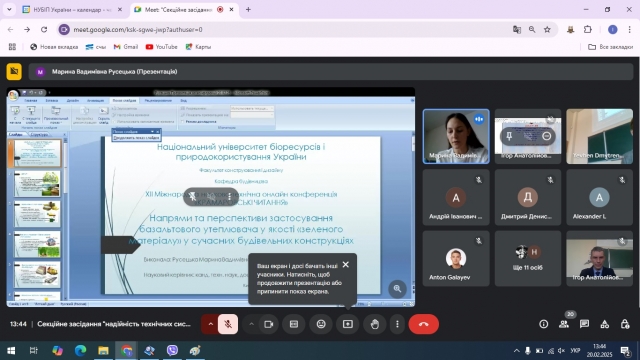Unmute the microphone in Meet
Viewport: 640px width, 360px height.
pos(228,324)
